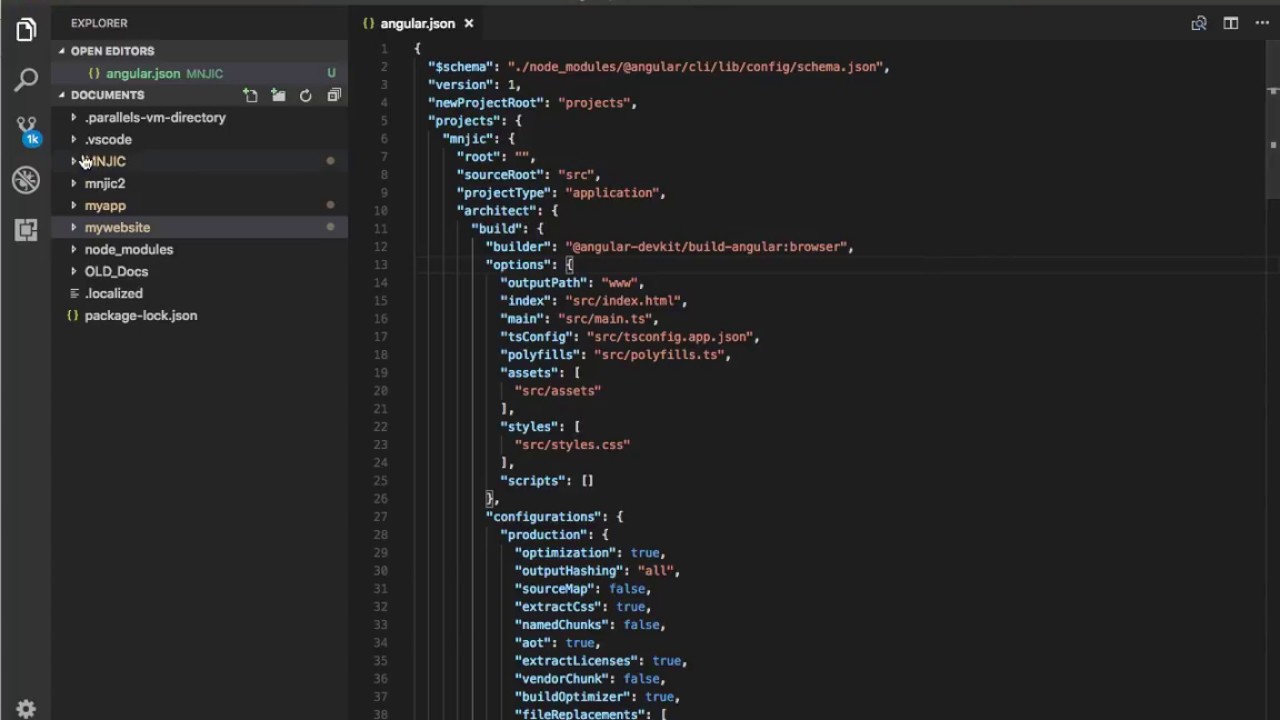Click the "buildOptimizer" key
The width and height of the screenshot is (1280, 720).
pyautogui.click(x=572, y=697)
